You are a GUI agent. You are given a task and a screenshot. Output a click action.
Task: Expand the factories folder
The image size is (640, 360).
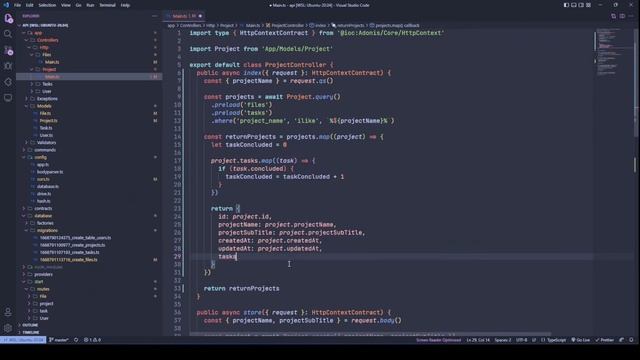point(45,223)
